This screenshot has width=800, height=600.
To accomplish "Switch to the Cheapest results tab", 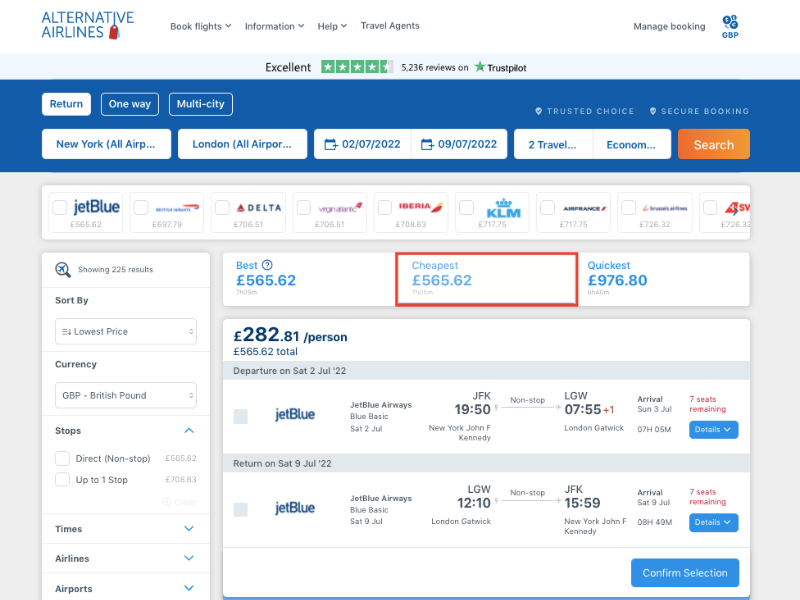I will [486, 280].
